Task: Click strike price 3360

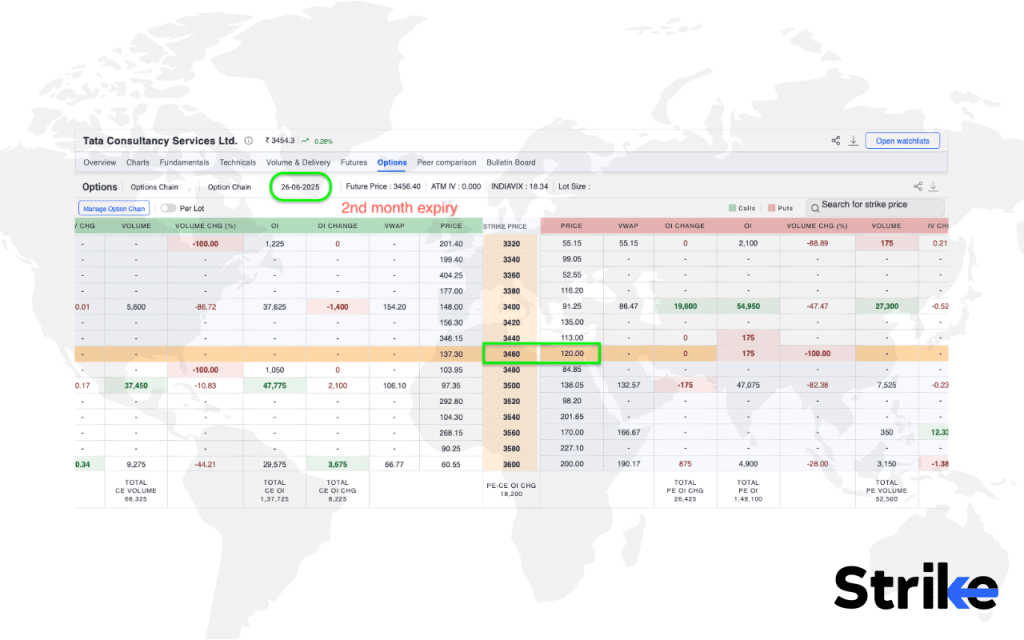Action: [x=511, y=275]
